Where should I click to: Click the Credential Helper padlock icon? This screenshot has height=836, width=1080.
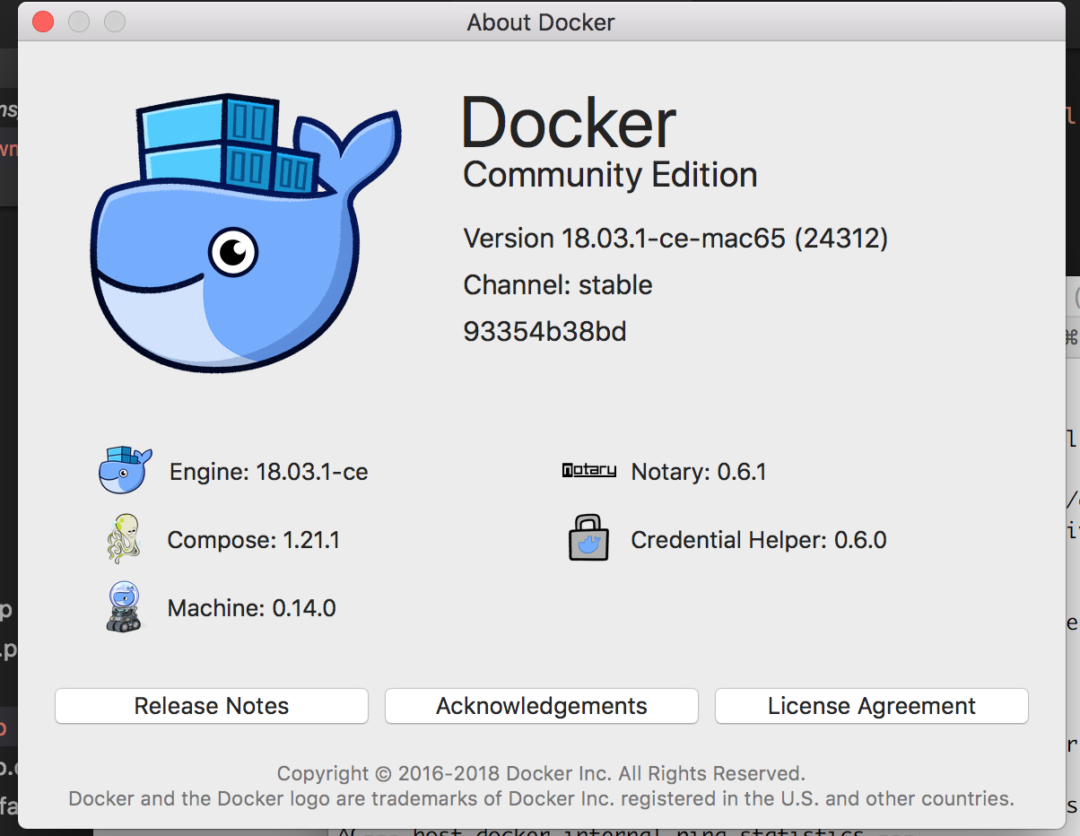[588, 537]
